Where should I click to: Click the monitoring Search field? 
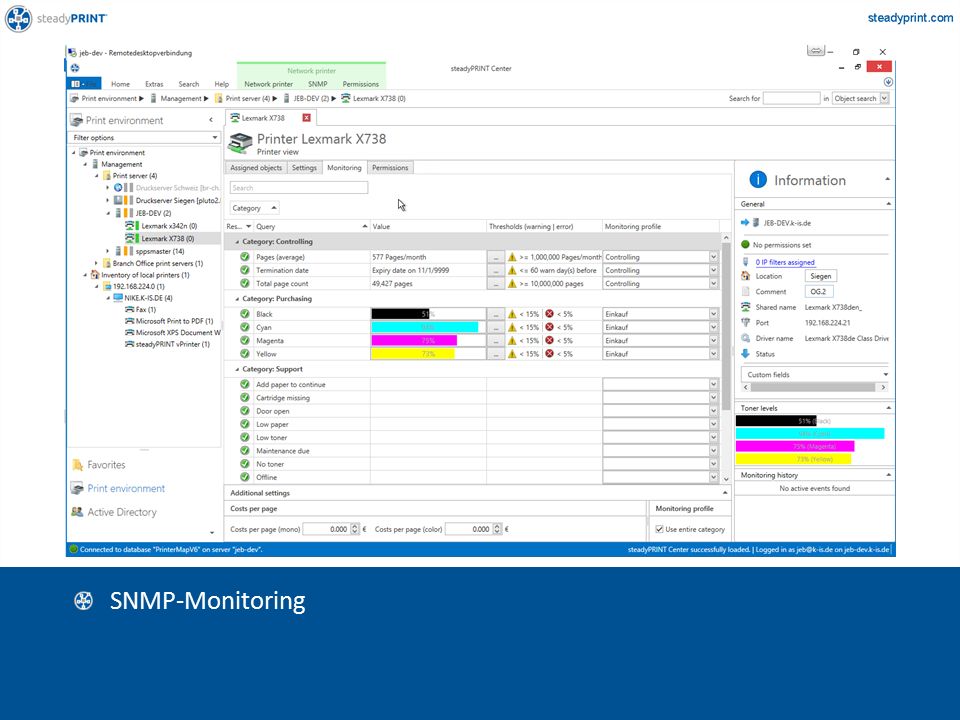click(299, 188)
